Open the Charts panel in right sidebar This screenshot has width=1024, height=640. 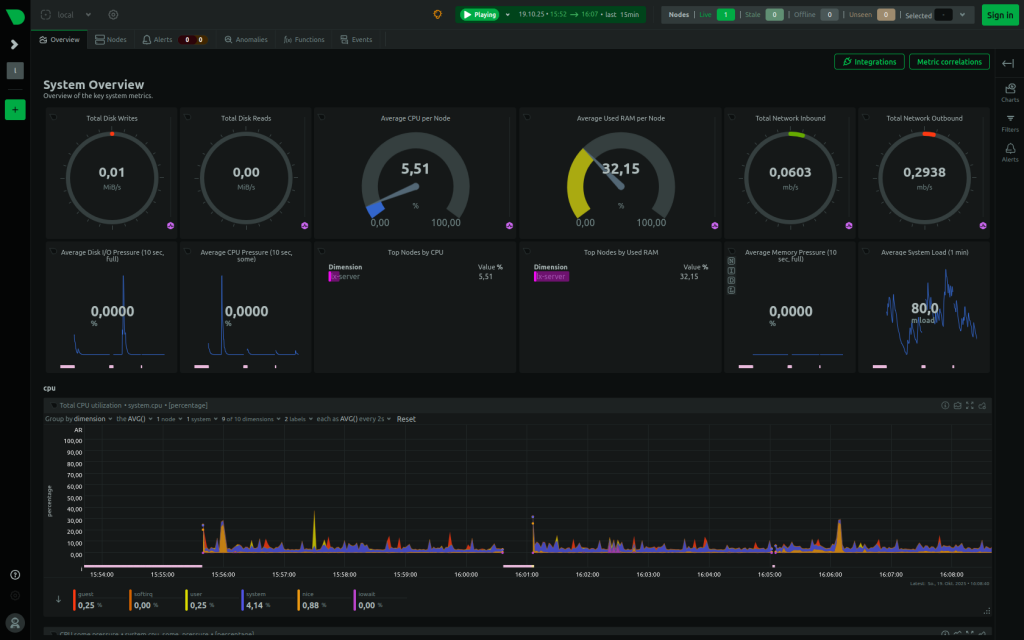tap(1009, 92)
